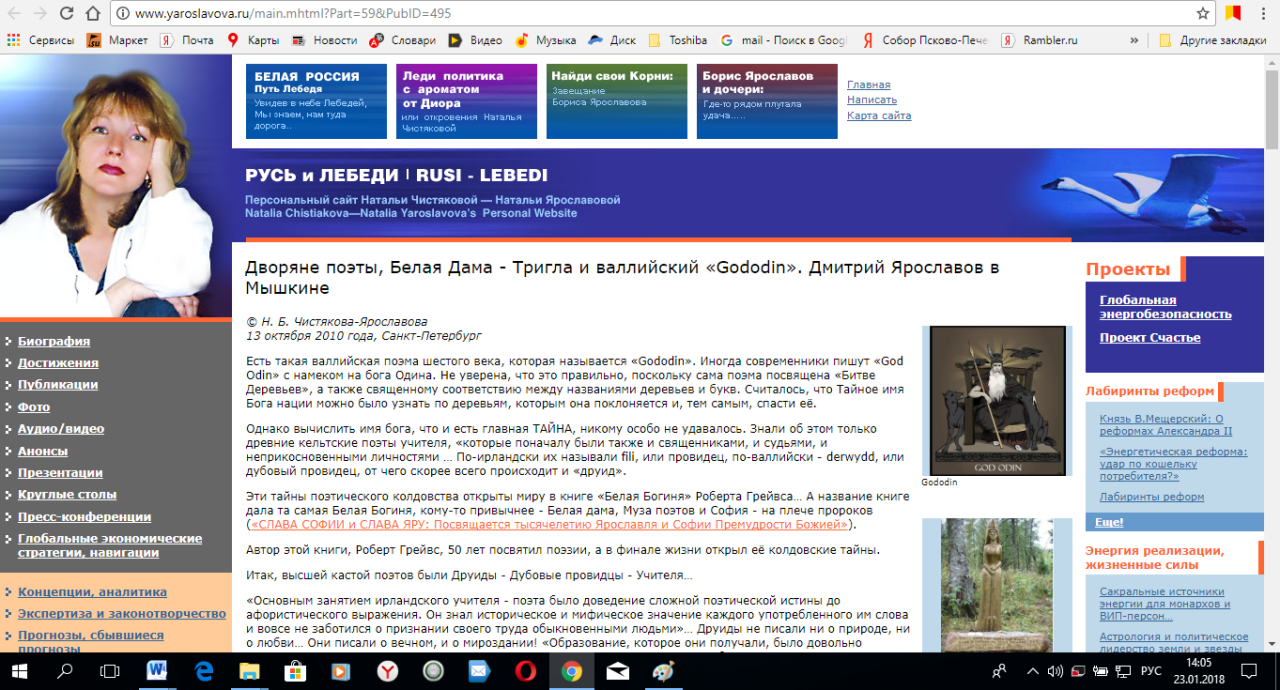Open Фото in the side menu
Viewport: 1280px width, 690px height.
pos(34,407)
